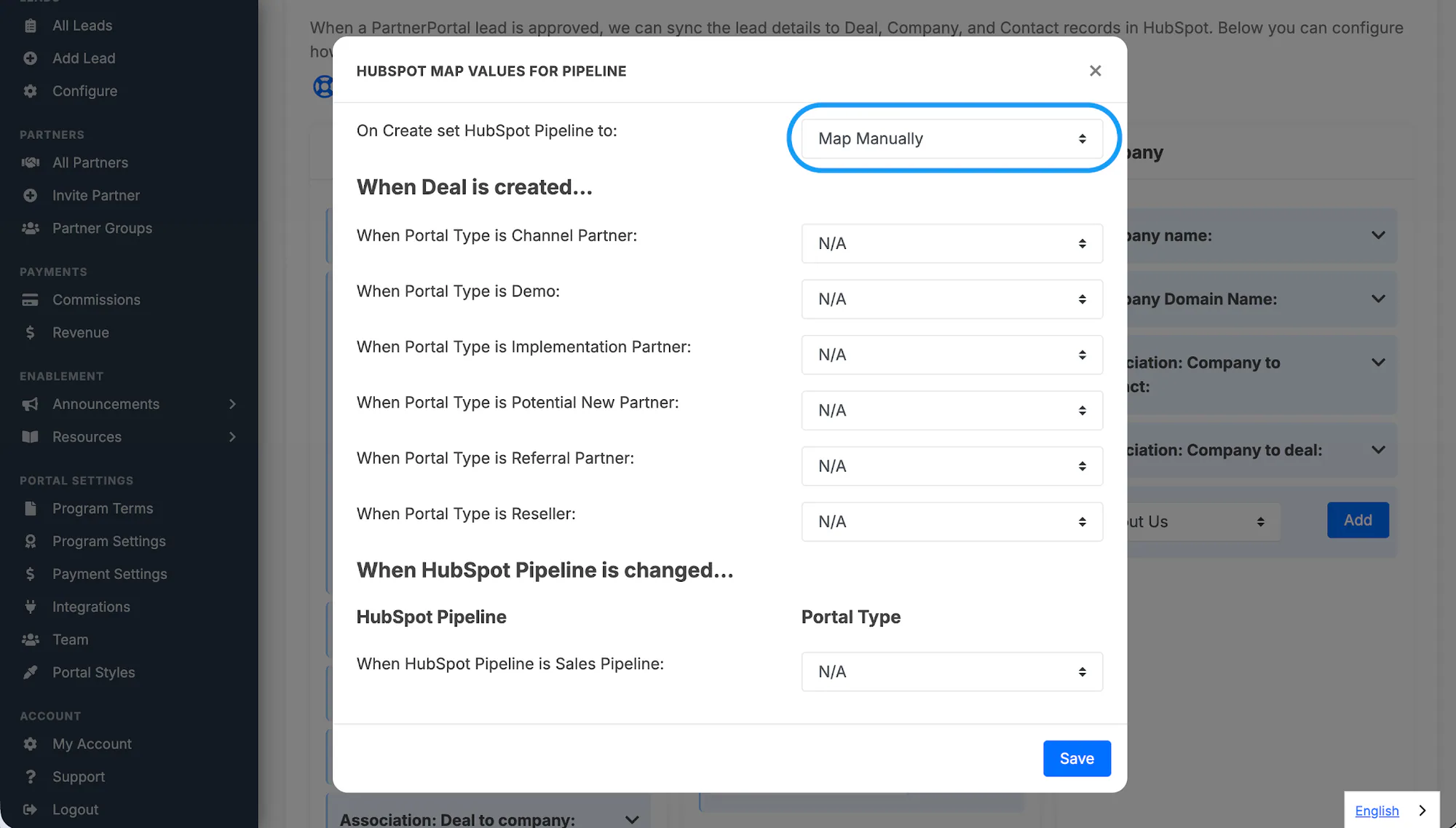The height and width of the screenshot is (828, 1456).
Task: Open the About Us dropdown behind dialog
Action: click(x=1204, y=521)
